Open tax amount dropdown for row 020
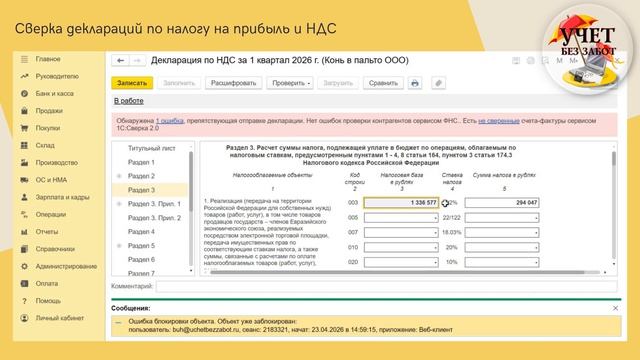Image resolution: width=640 pixels, height=360 pixels. (536, 262)
